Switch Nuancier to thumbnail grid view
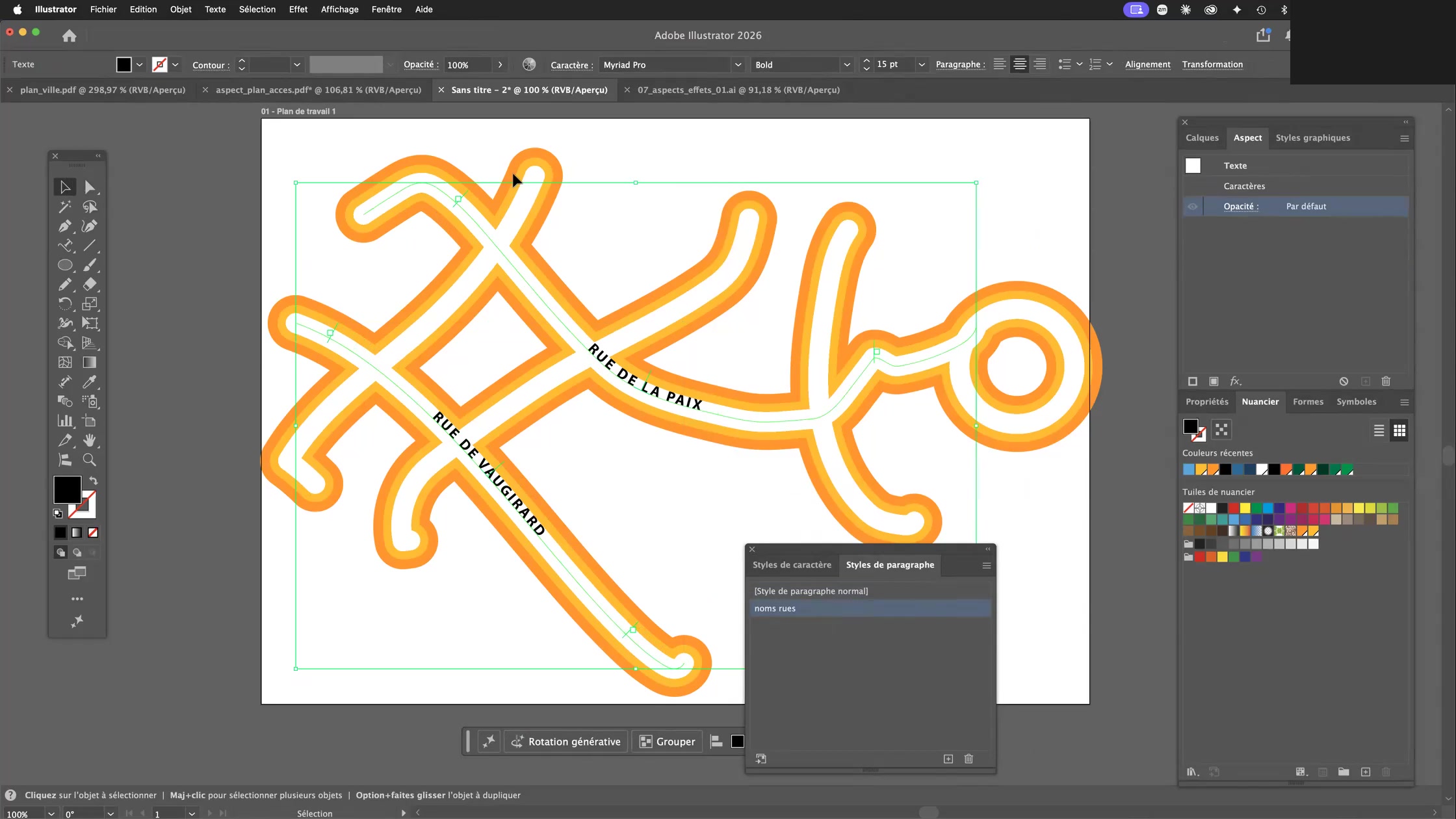Viewport: 1456px width, 819px height. click(1399, 430)
